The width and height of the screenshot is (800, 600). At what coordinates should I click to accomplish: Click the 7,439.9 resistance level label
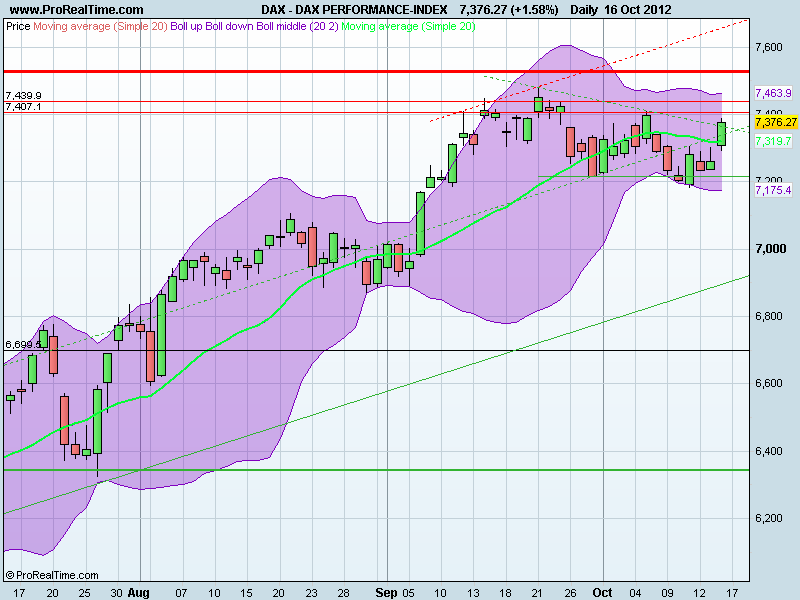(23, 95)
